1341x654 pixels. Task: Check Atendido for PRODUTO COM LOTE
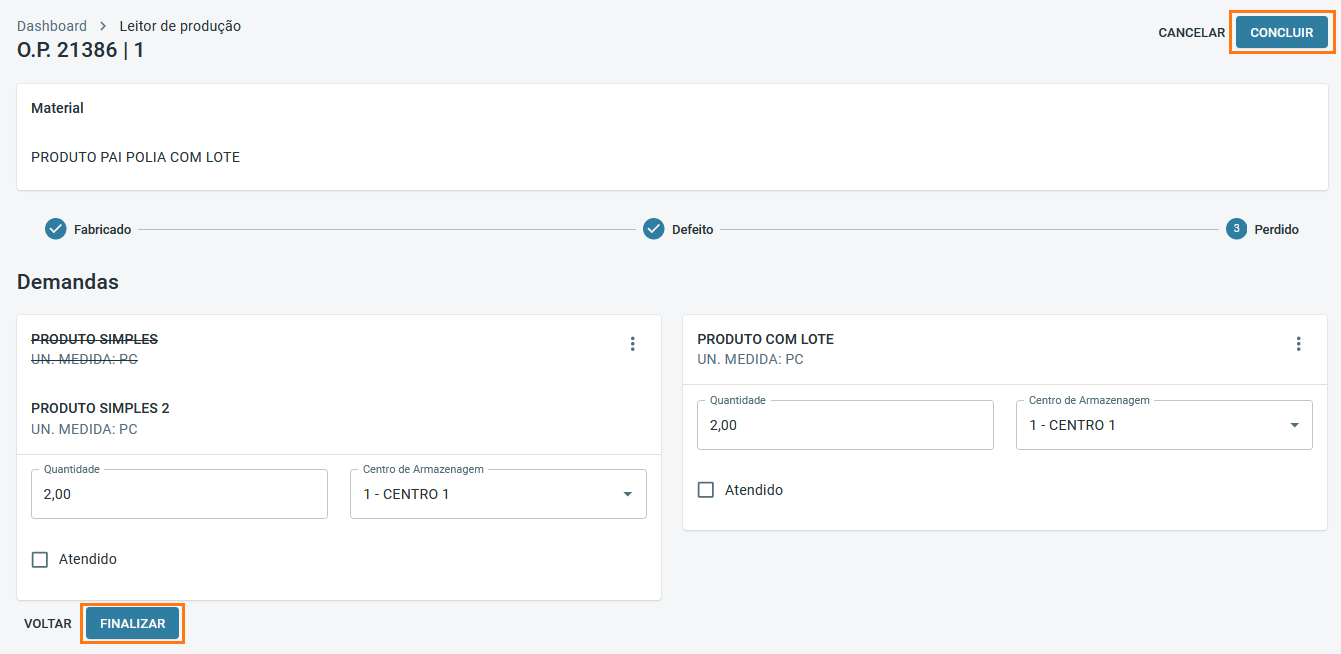706,490
